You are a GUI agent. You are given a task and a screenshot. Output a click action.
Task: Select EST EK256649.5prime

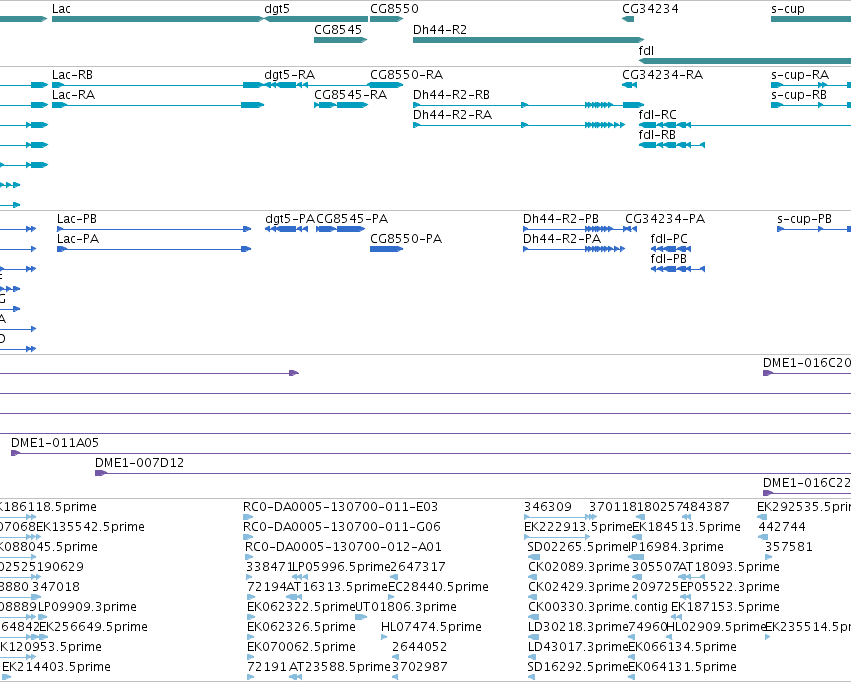coord(93,627)
